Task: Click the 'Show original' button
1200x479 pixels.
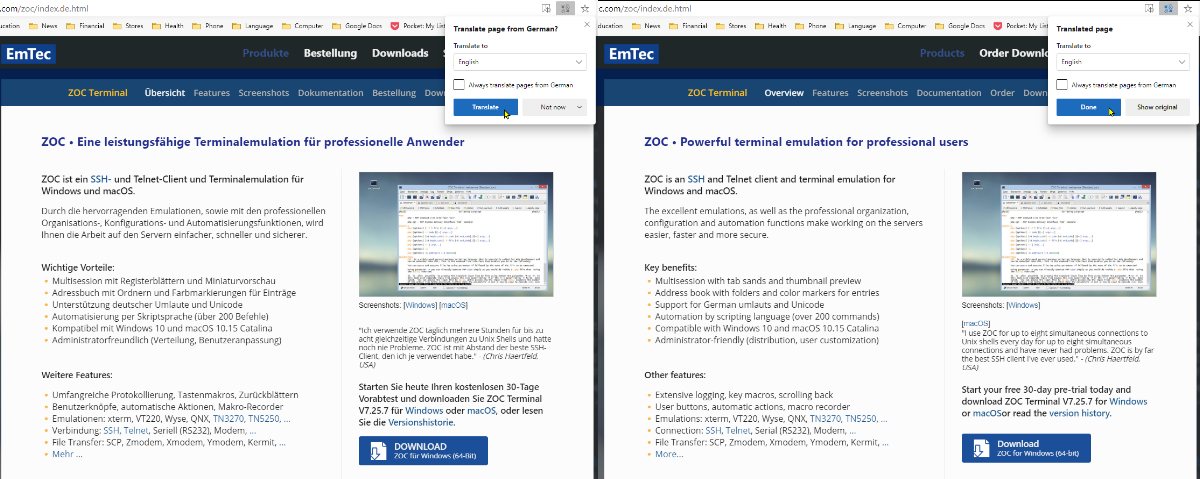Action: coord(1157,106)
